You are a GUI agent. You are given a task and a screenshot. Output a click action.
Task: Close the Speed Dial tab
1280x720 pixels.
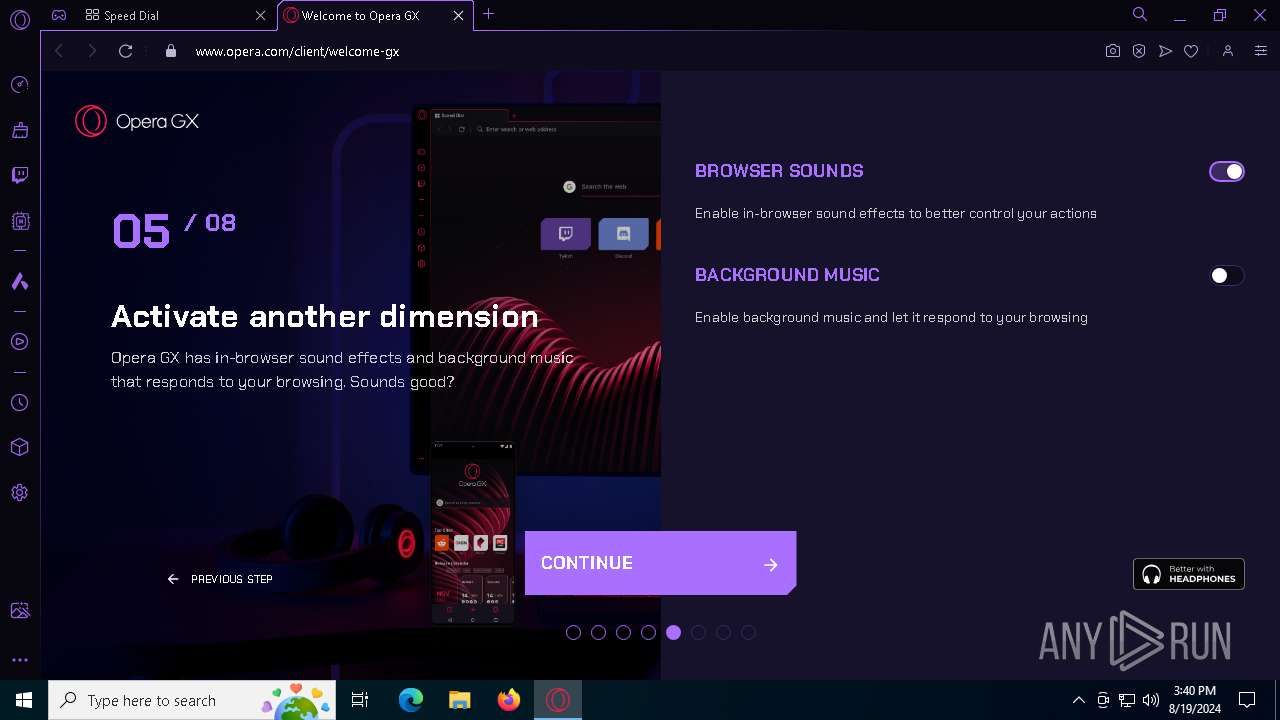point(260,16)
